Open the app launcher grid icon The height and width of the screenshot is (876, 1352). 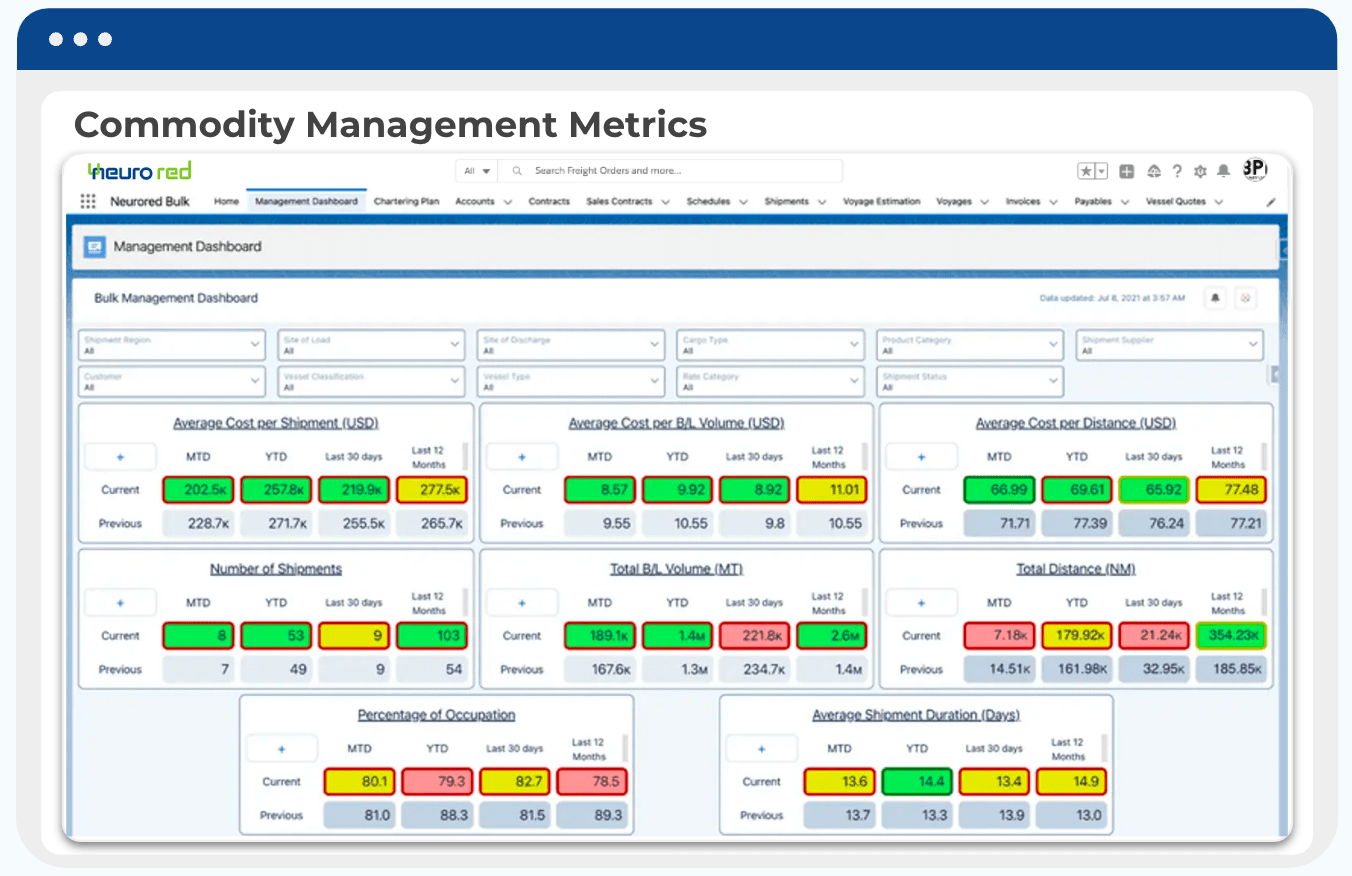point(88,201)
